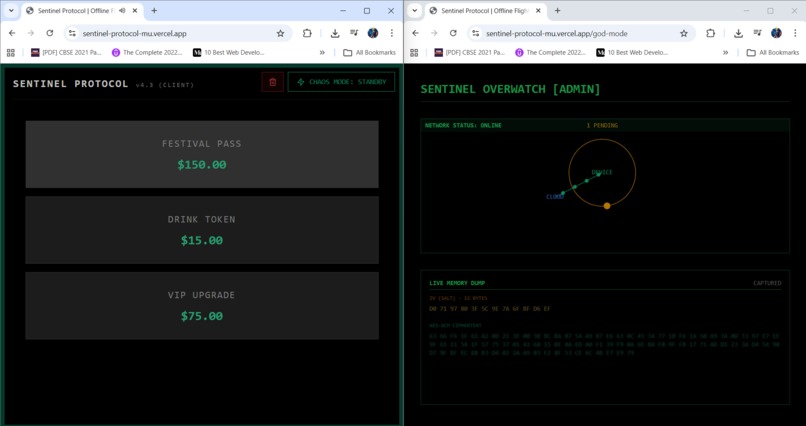Open 10 Best Web Develo bookmark in left window
Viewport: 806px width, 426px height.
[x=229, y=52]
